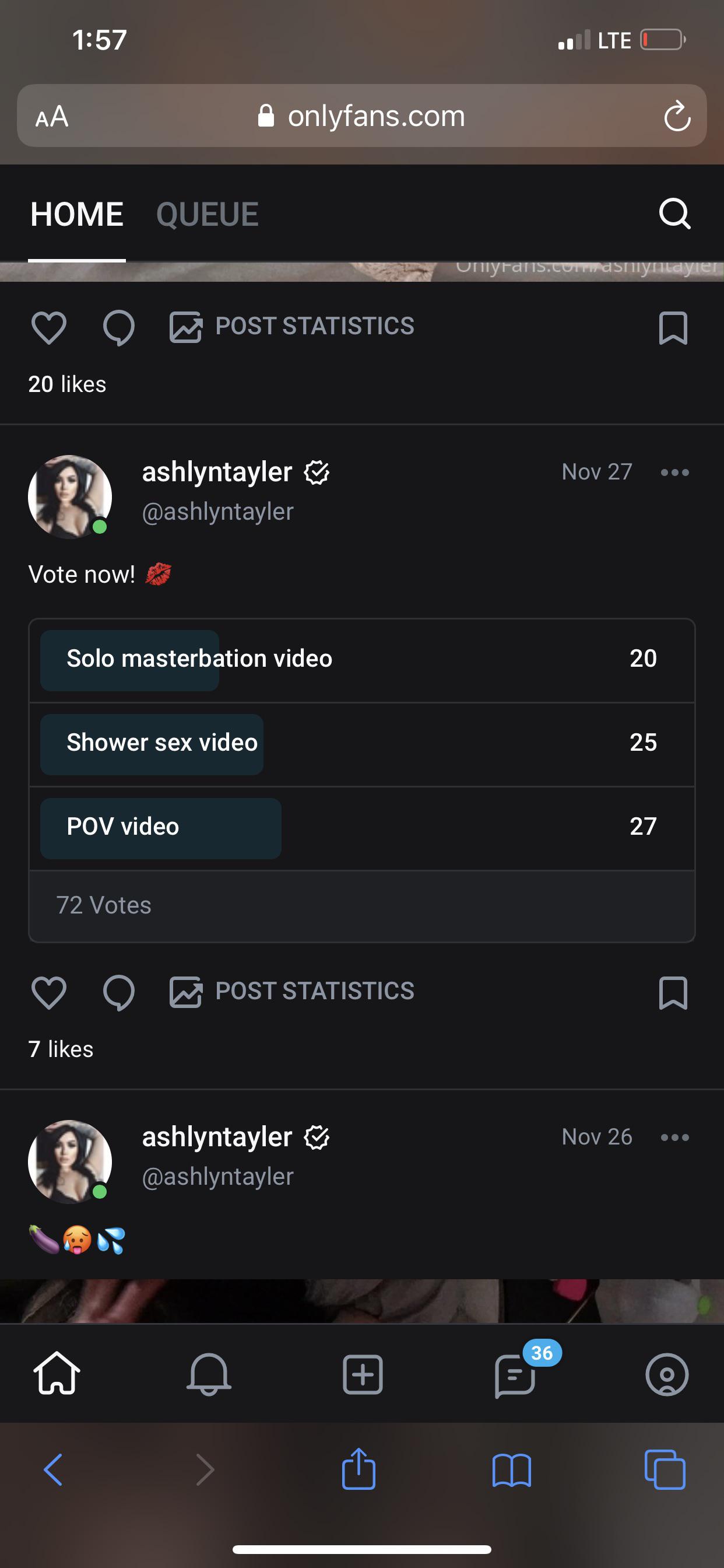
Task: Create a new post using the plus icon
Action: tap(362, 1377)
